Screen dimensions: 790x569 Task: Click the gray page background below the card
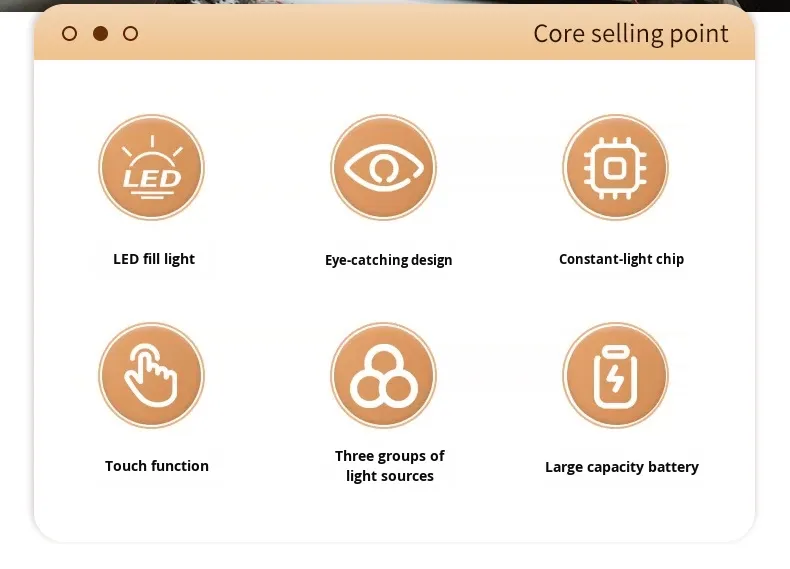(395, 557)
